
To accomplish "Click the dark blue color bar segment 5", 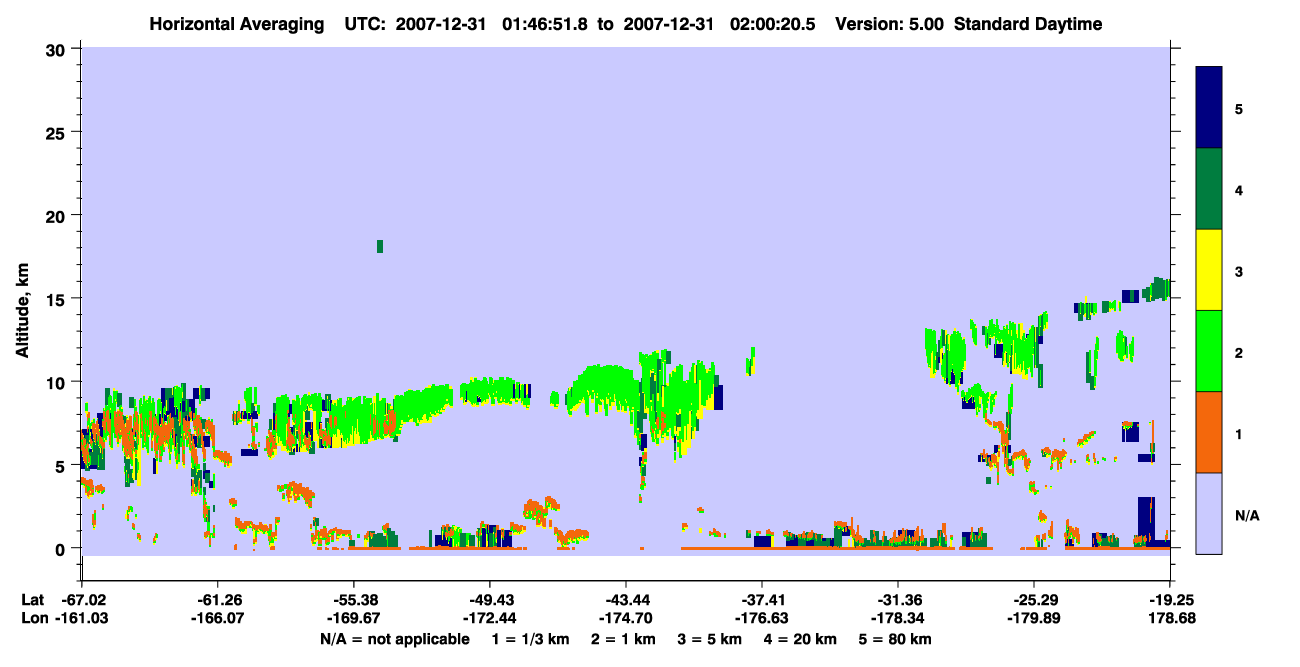I will pos(1209,108).
